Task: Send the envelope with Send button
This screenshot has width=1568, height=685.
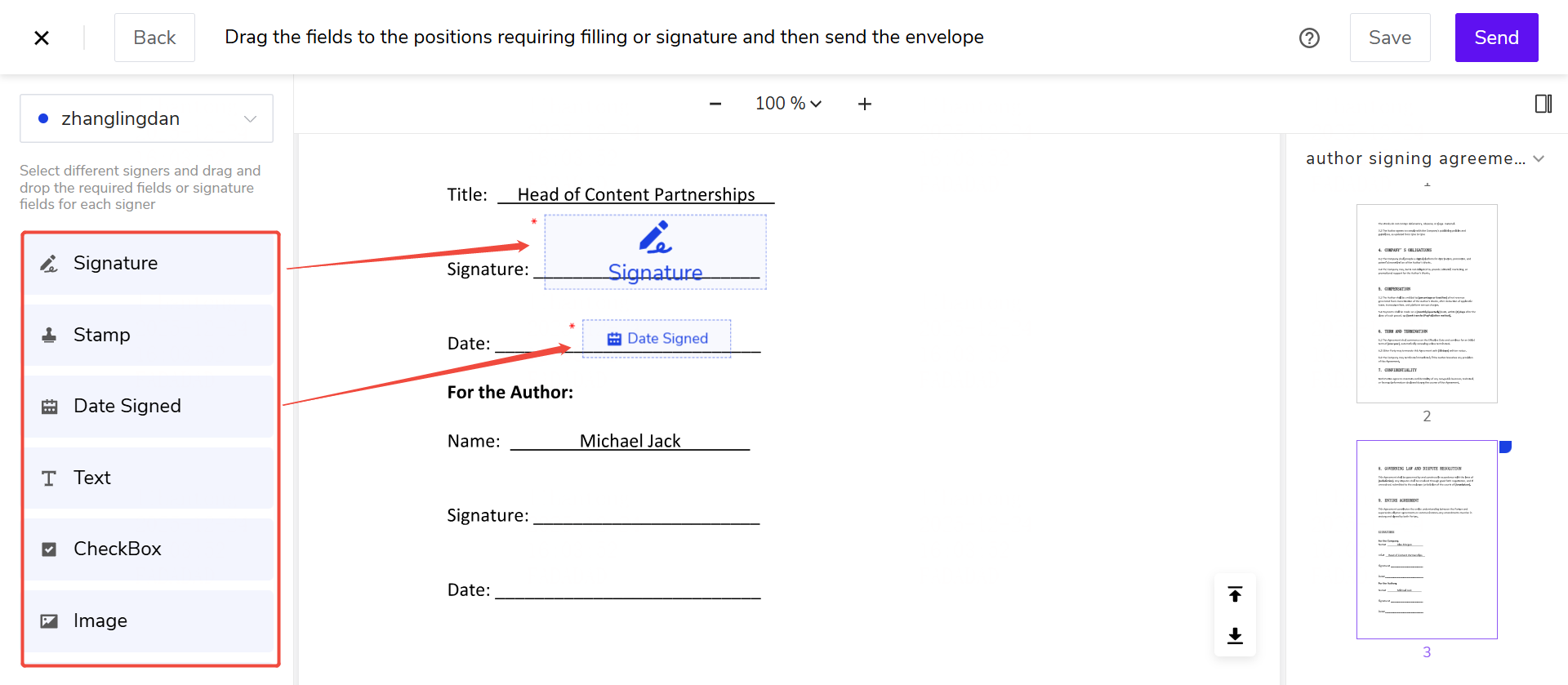Action: coord(1496,38)
